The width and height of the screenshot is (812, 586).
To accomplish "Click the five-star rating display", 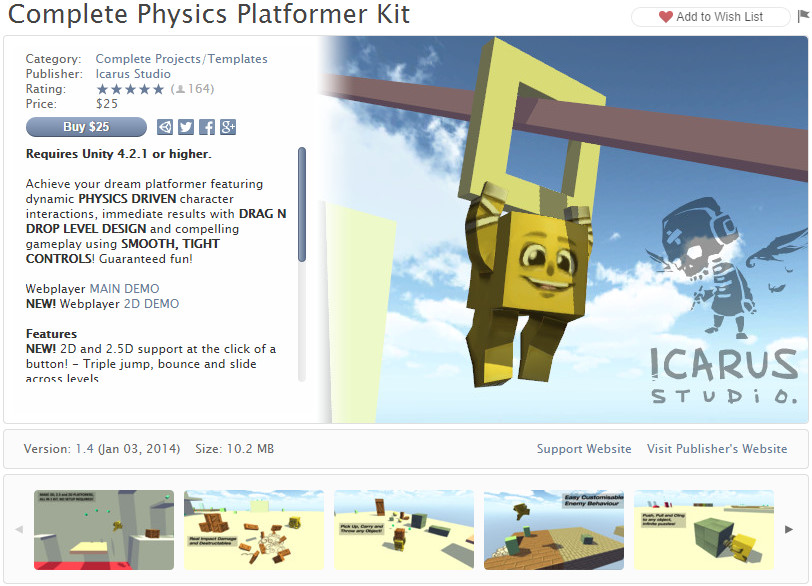I will [x=130, y=89].
